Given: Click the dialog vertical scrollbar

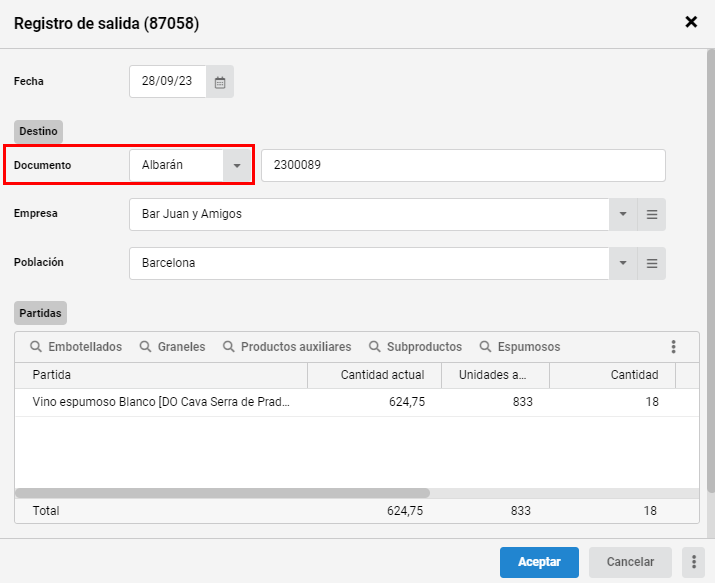Looking at the screenshot, I should coord(711,271).
